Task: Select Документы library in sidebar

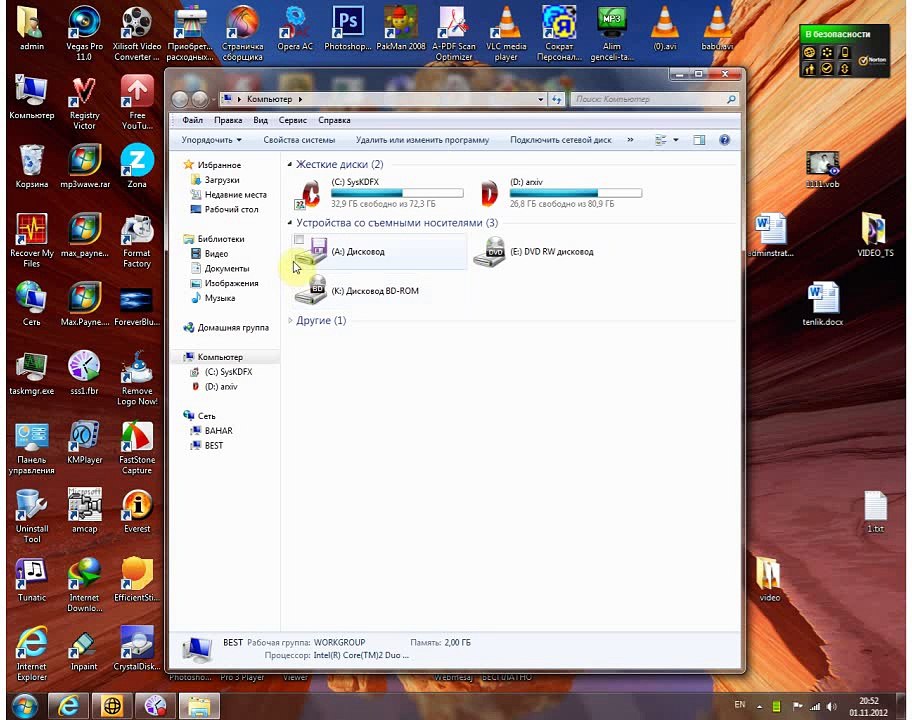Action: pos(226,269)
